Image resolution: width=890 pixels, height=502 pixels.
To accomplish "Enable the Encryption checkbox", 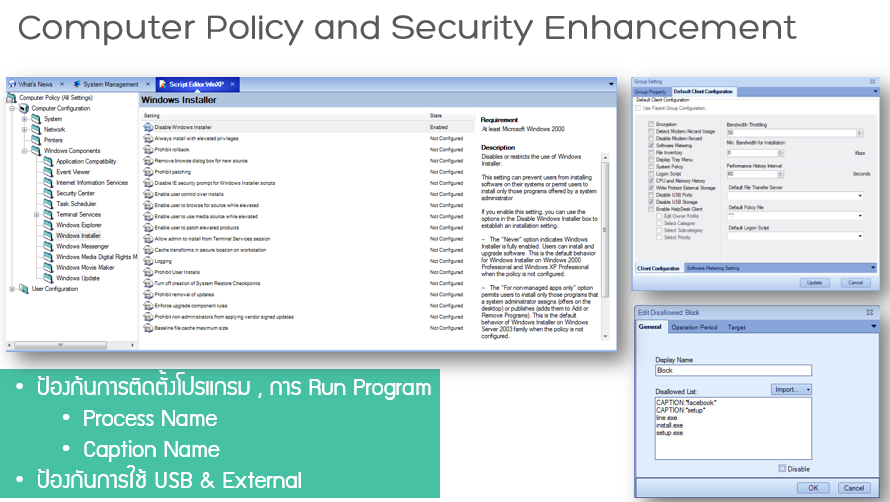I will (x=651, y=124).
